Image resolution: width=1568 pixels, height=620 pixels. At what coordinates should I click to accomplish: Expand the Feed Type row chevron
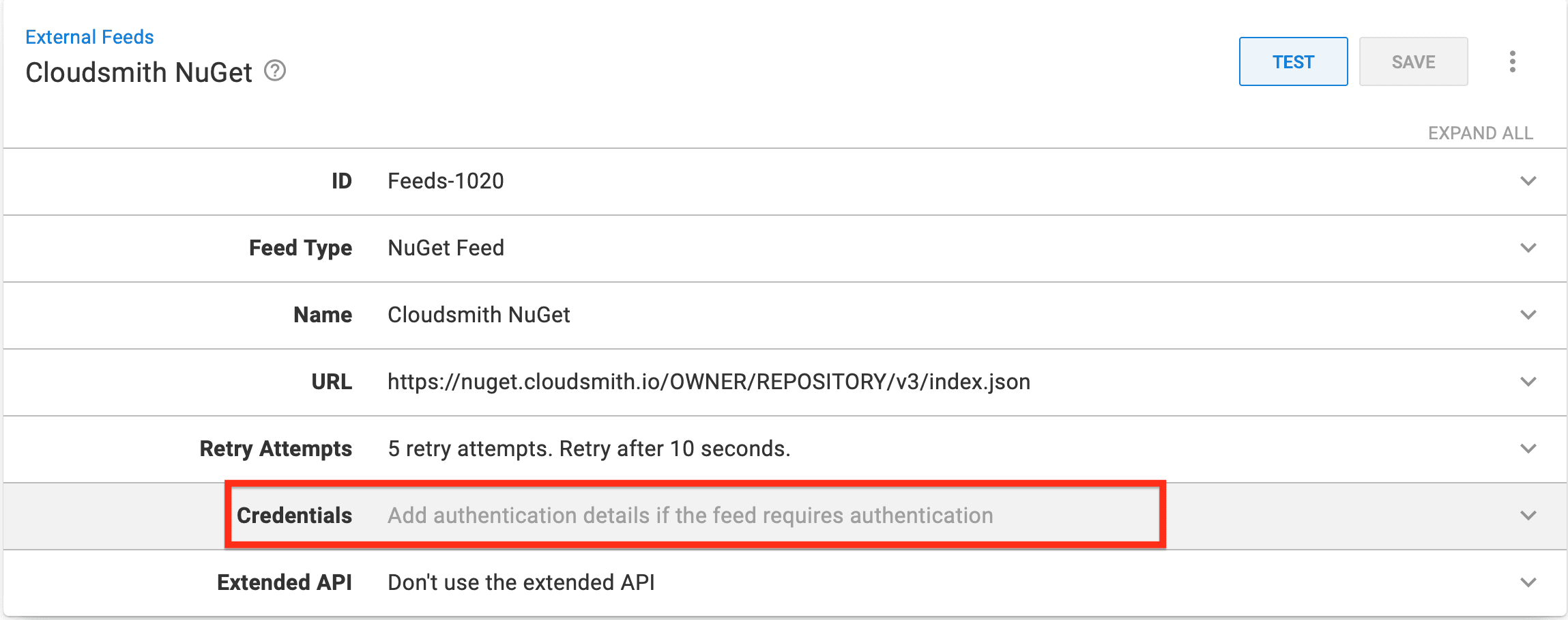coord(1528,248)
